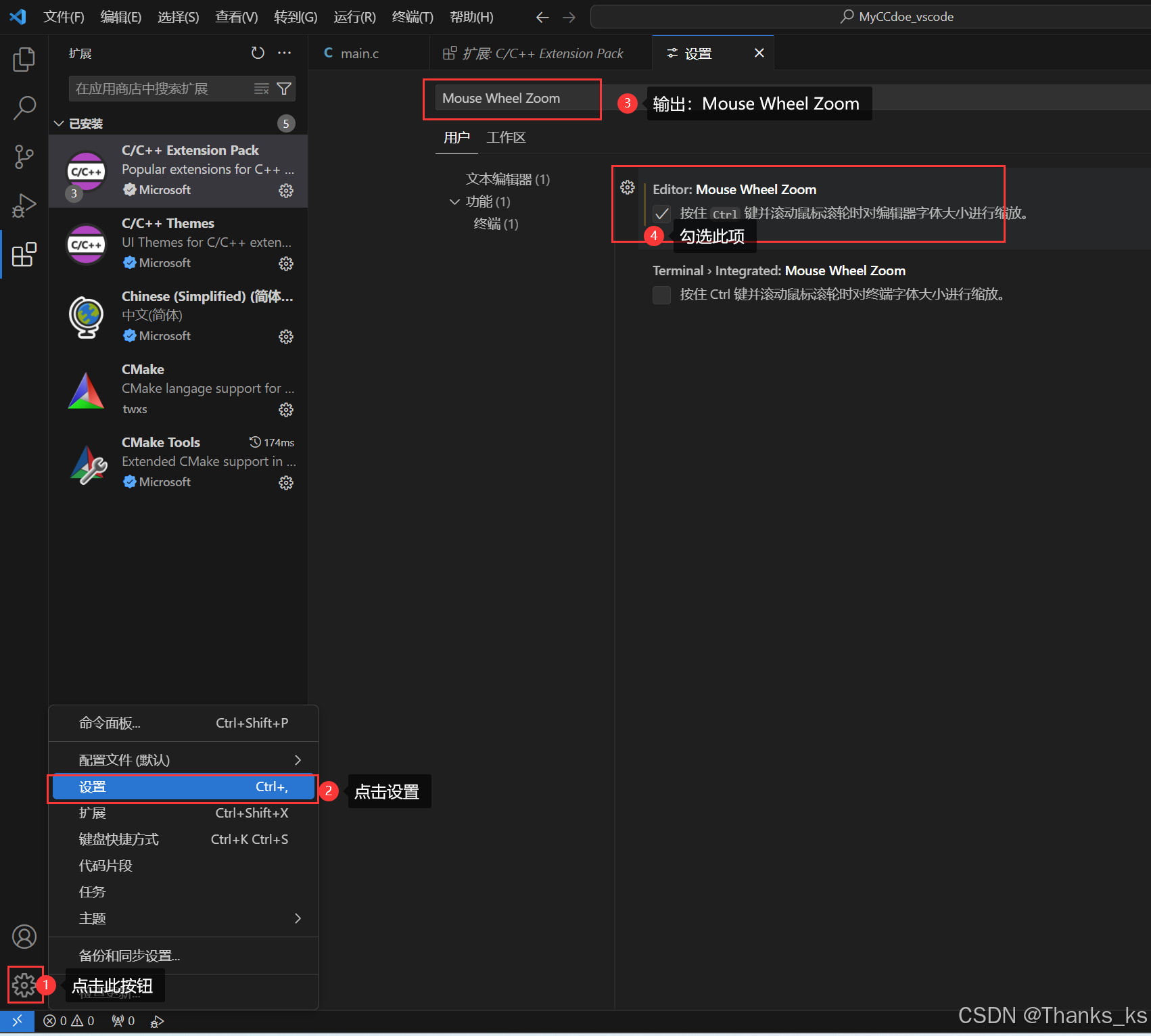Enable Terminal Integrated Mouse Wheel Zoom checkbox
The image size is (1151, 1036).
click(661, 295)
